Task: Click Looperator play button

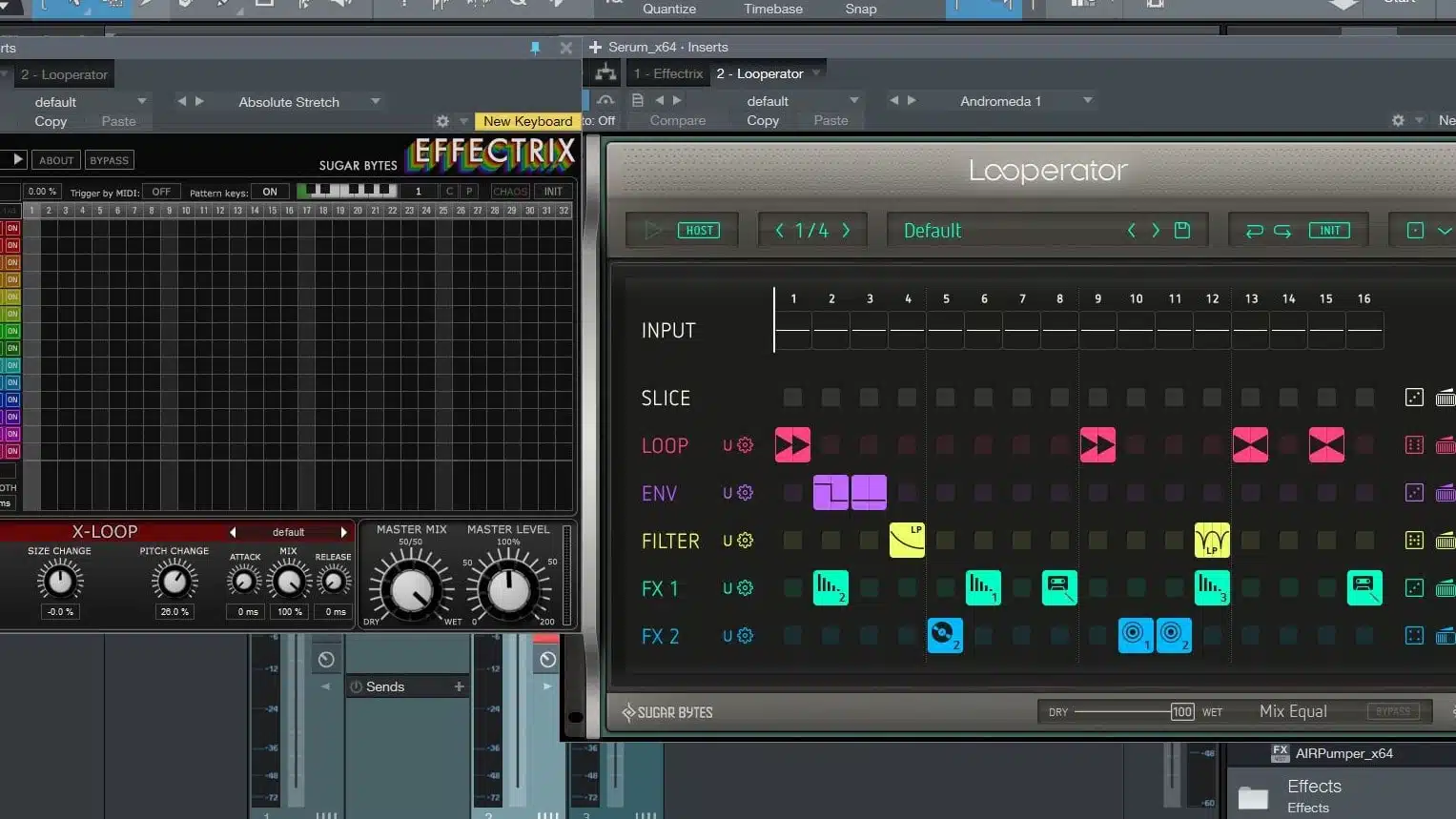Action: tap(653, 231)
